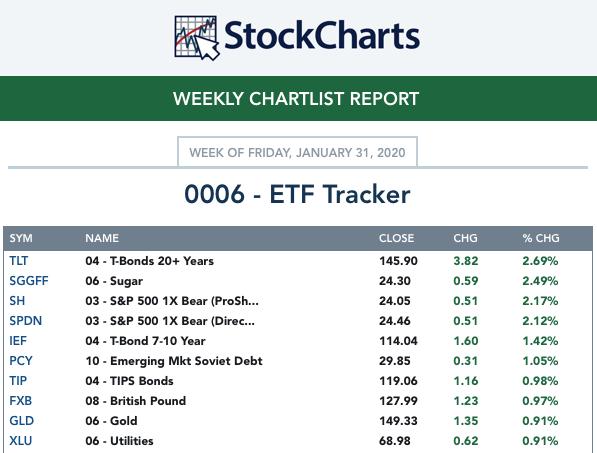The height and width of the screenshot is (453, 597).
Task: Click the IEF symbol link
Action: coord(18,341)
